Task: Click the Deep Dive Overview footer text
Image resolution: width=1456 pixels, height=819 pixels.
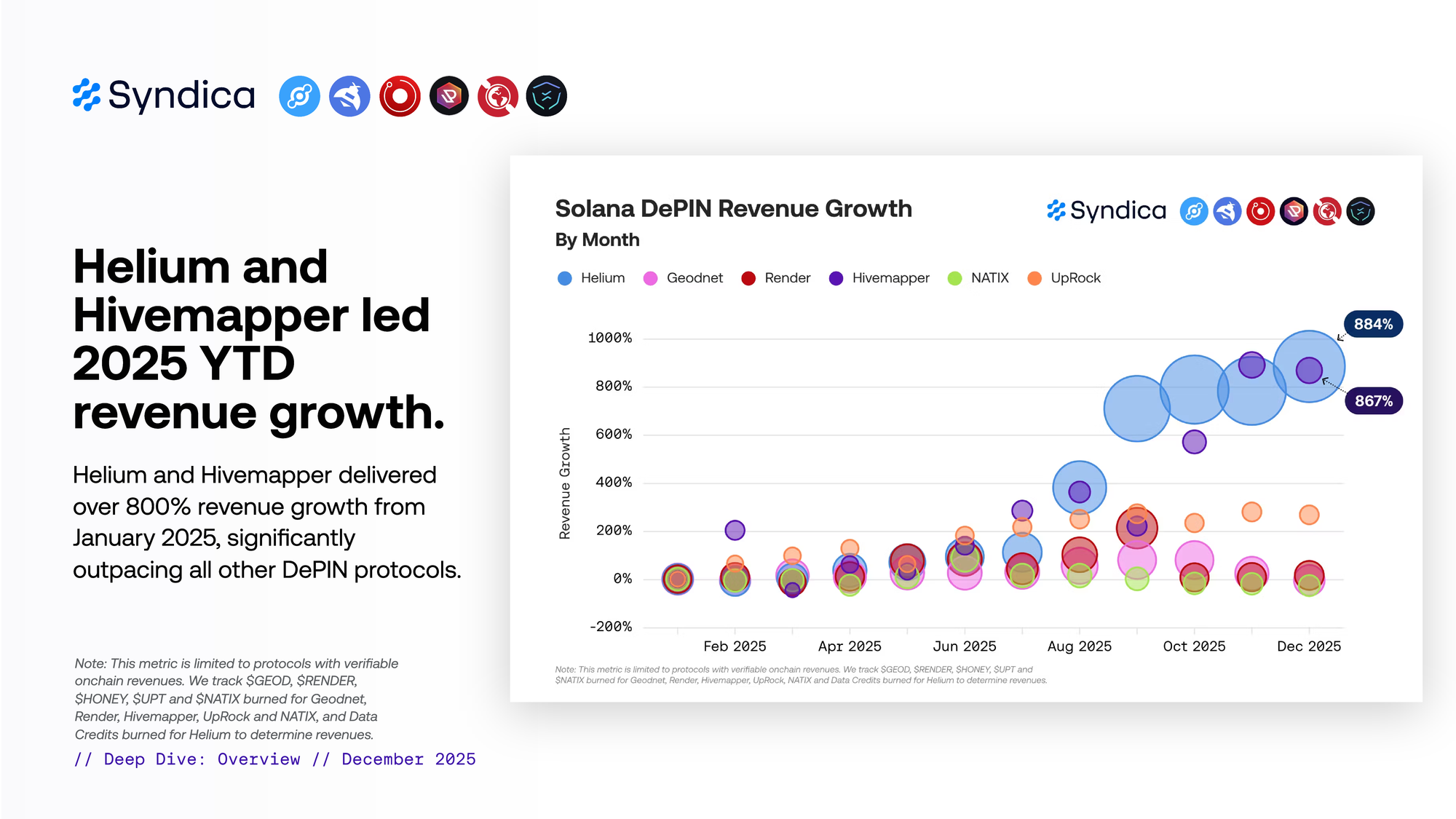Action: point(274,759)
